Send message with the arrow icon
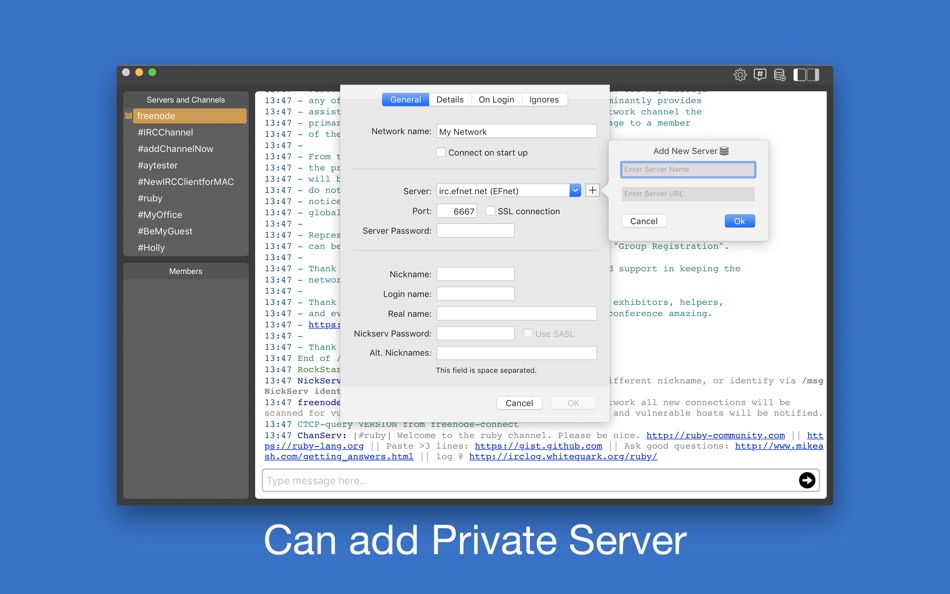The width and height of the screenshot is (950, 594). (807, 480)
